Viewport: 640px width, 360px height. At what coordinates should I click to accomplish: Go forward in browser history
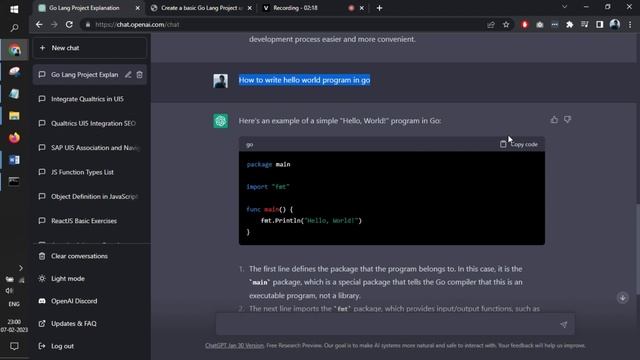tap(54, 24)
